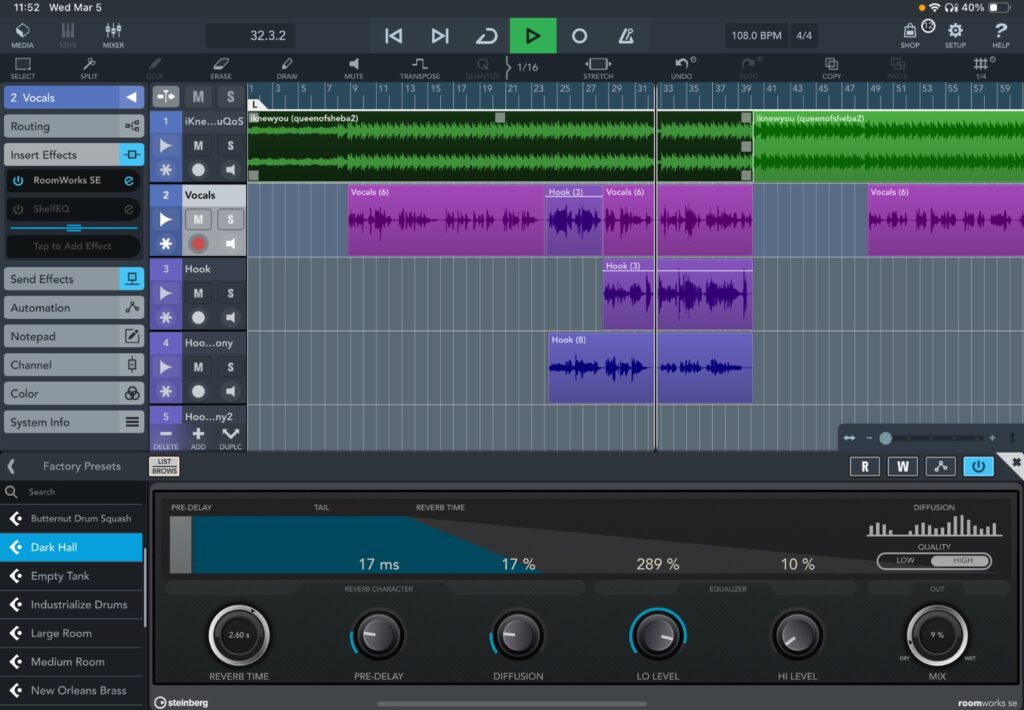
Task: Open the Notepad section
Action: point(74,336)
